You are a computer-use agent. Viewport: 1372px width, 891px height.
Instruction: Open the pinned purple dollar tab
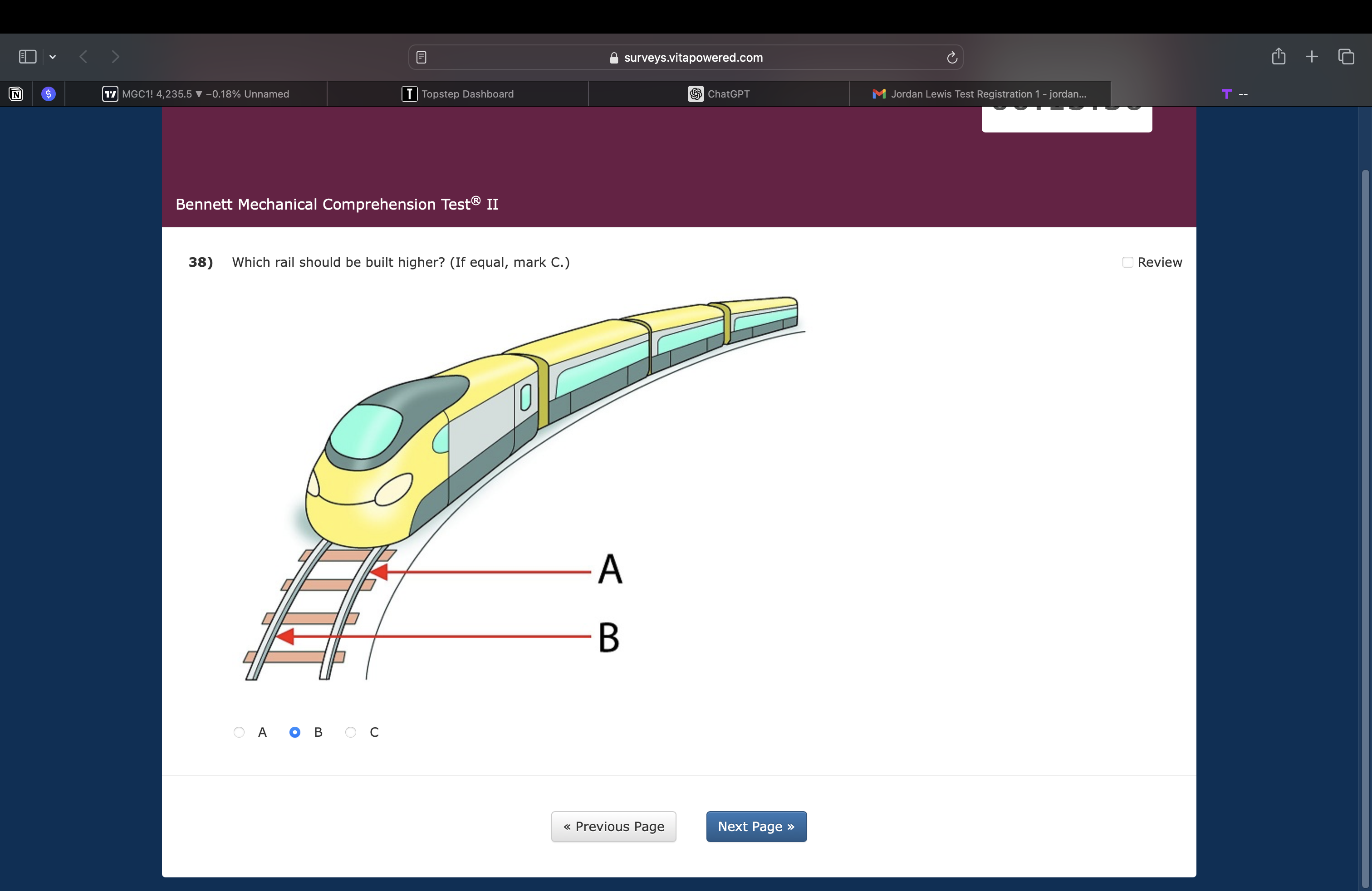pos(49,94)
